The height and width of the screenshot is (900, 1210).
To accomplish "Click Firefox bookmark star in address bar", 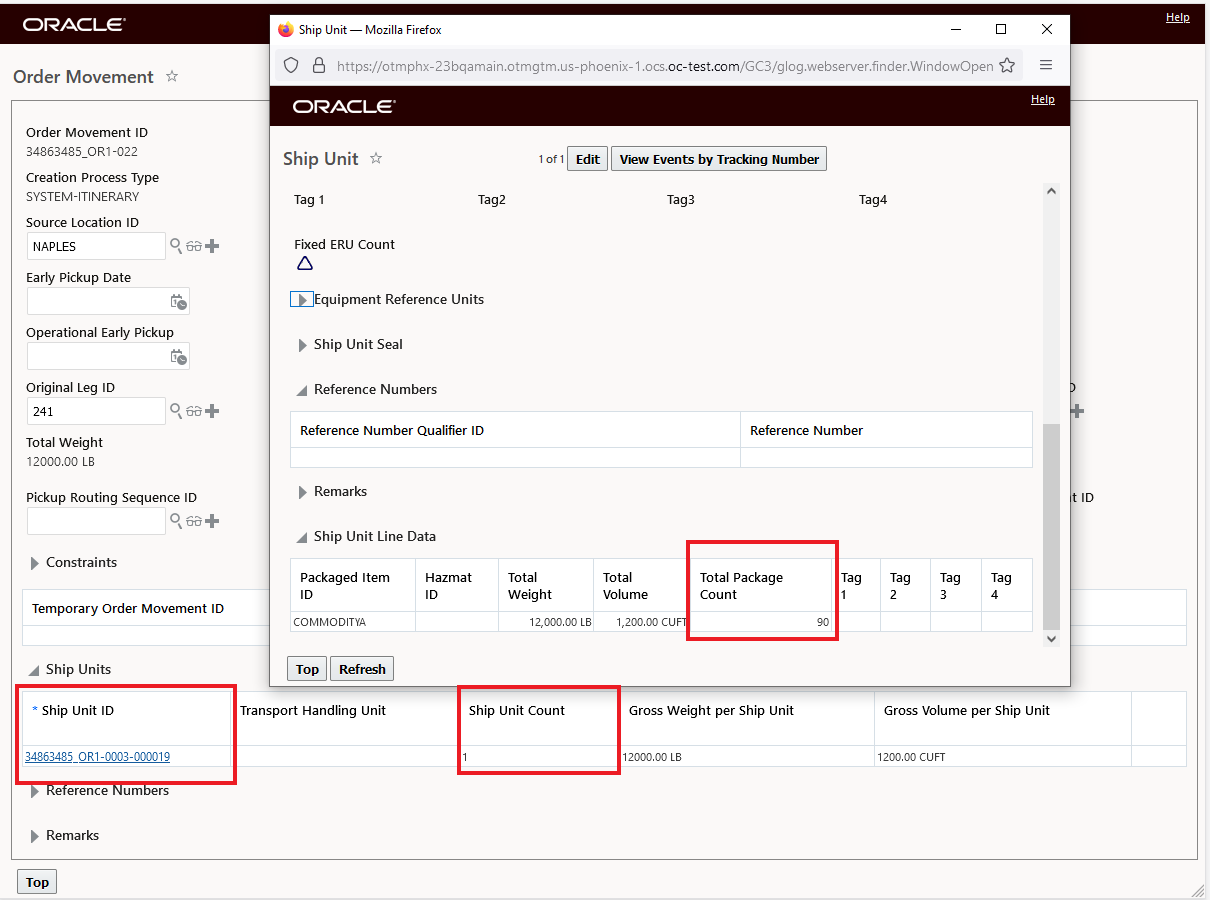I will 1007,66.
